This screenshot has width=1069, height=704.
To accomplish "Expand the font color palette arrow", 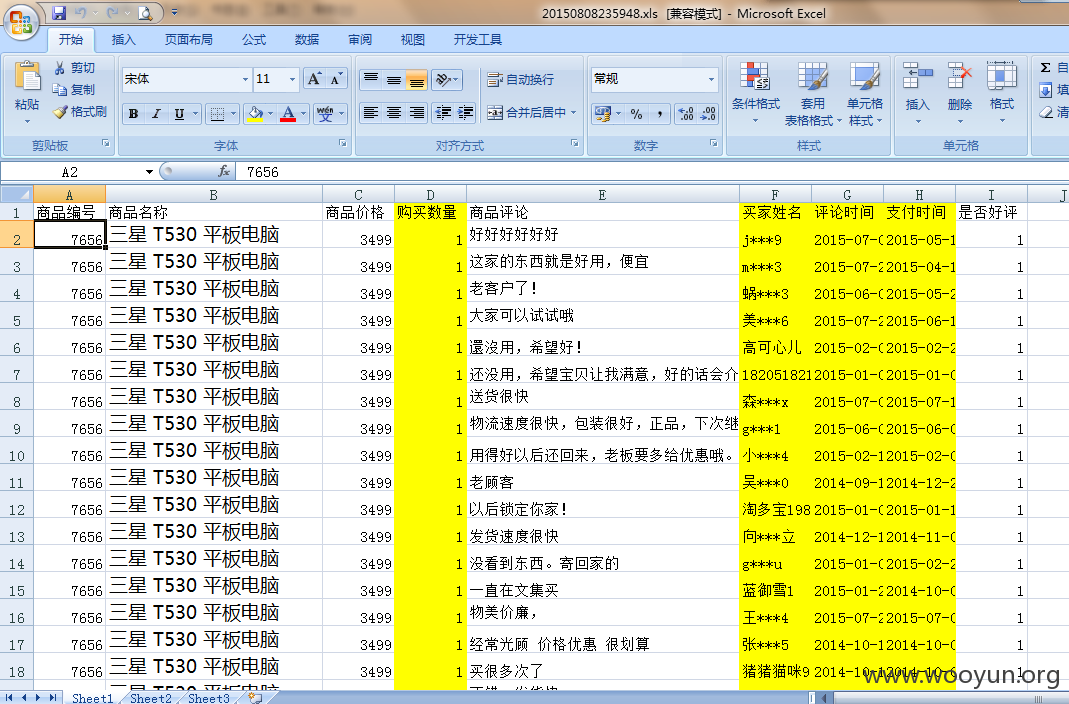I will (304, 114).
